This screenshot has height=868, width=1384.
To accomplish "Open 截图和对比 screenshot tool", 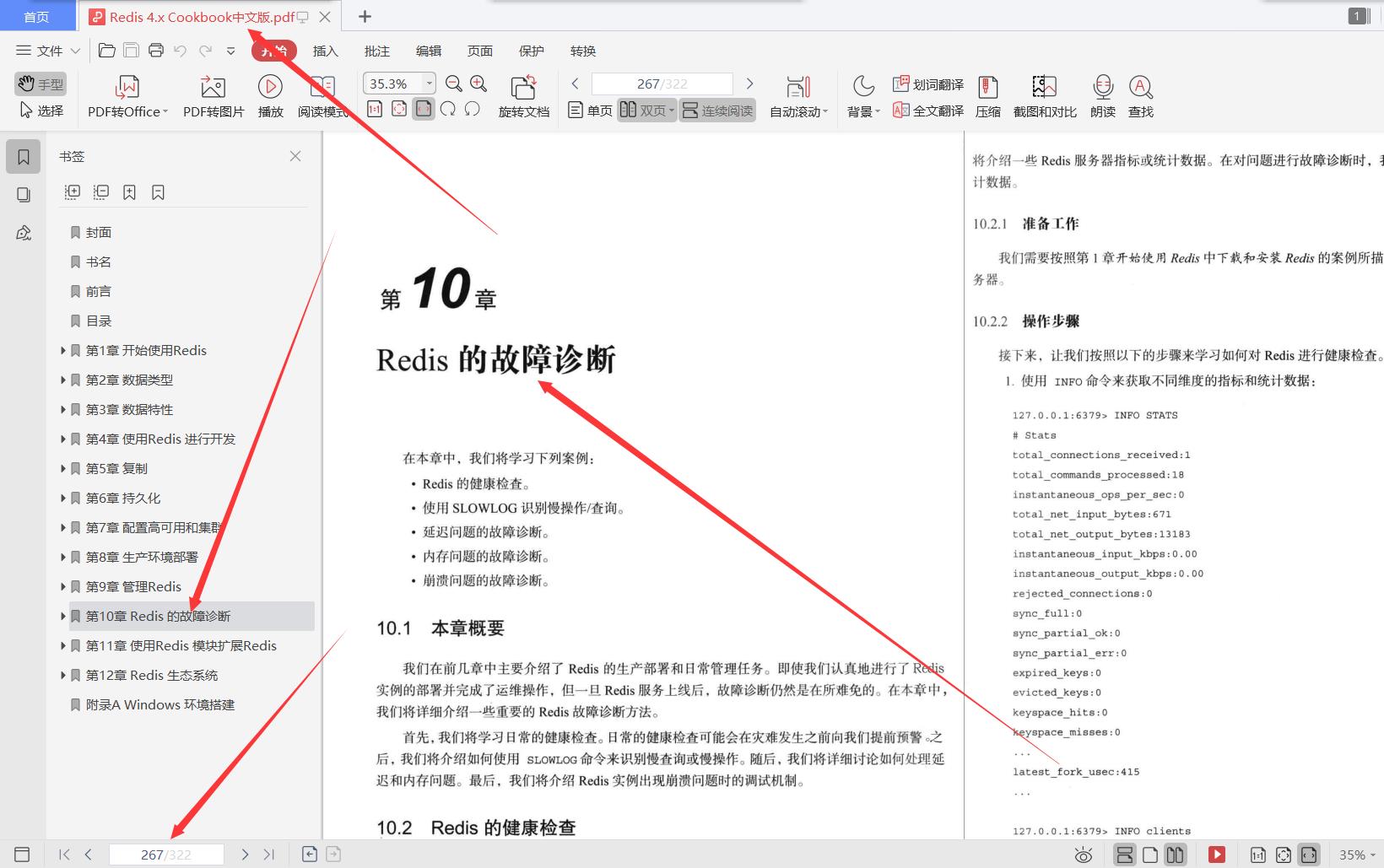I will (1045, 87).
